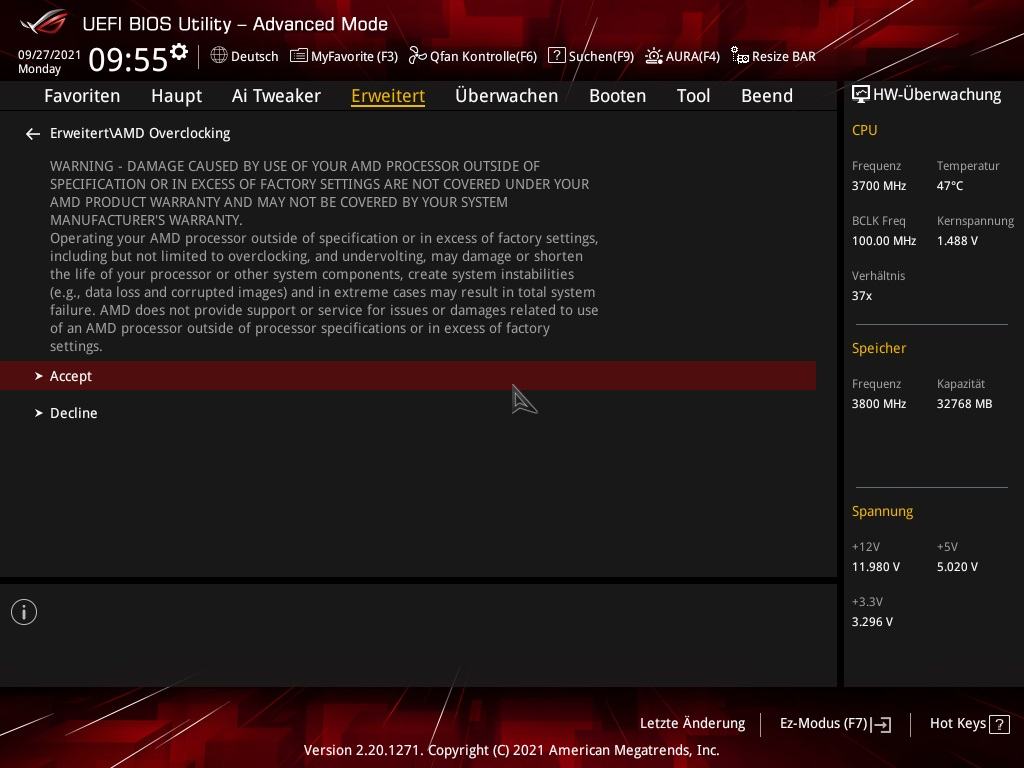This screenshot has height=768, width=1024.
Task: Click Verhältnis value 37x
Action: tap(861, 296)
